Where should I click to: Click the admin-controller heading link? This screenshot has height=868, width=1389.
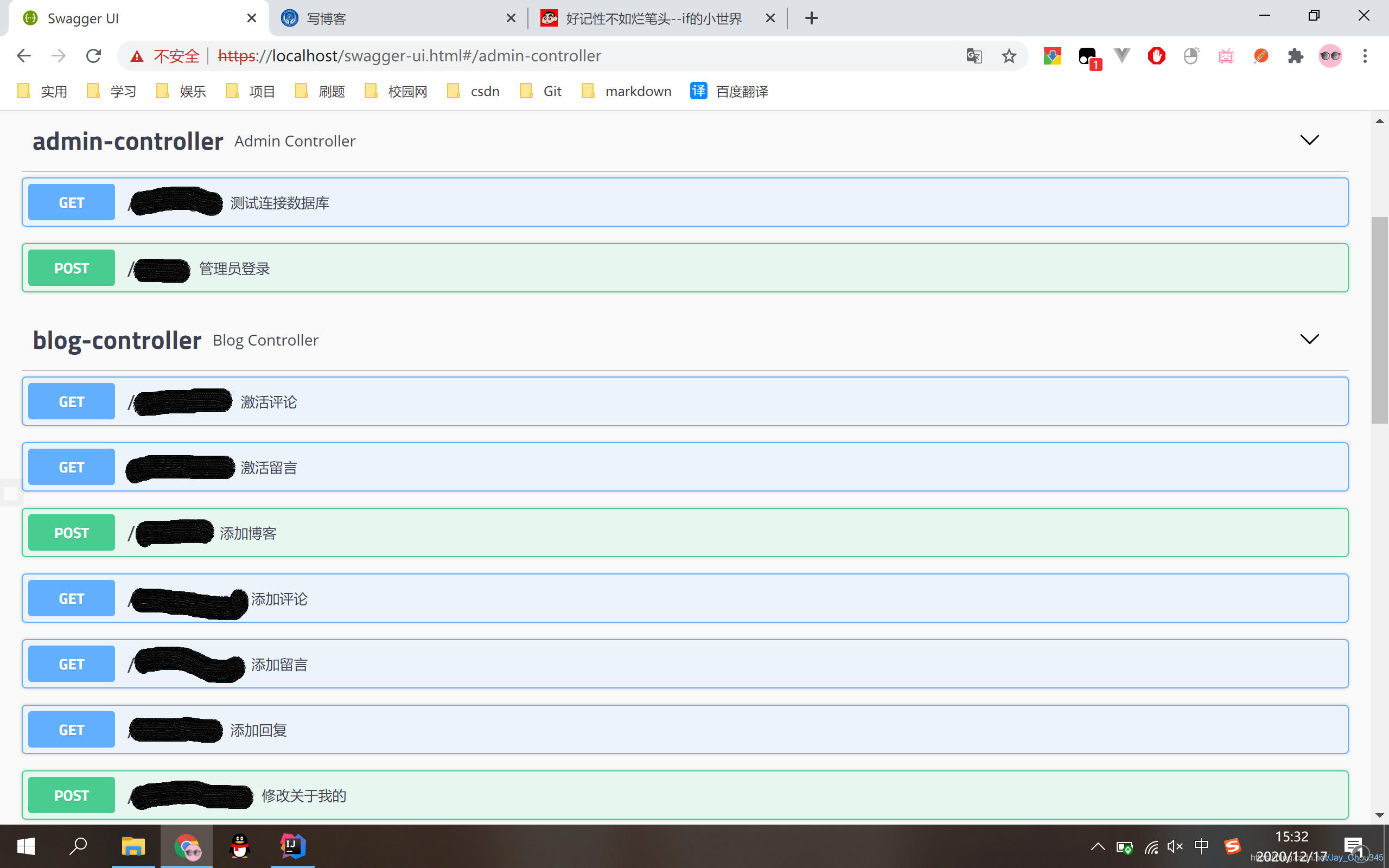128,141
